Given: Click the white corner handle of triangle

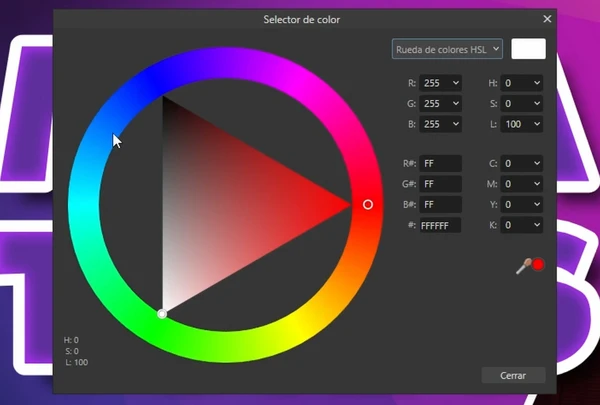Looking at the screenshot, I should point(162,314).
